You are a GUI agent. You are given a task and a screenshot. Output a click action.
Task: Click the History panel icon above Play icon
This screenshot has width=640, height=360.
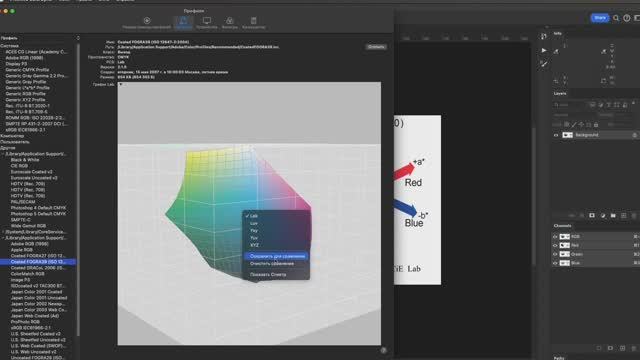(x=544, y=36)
